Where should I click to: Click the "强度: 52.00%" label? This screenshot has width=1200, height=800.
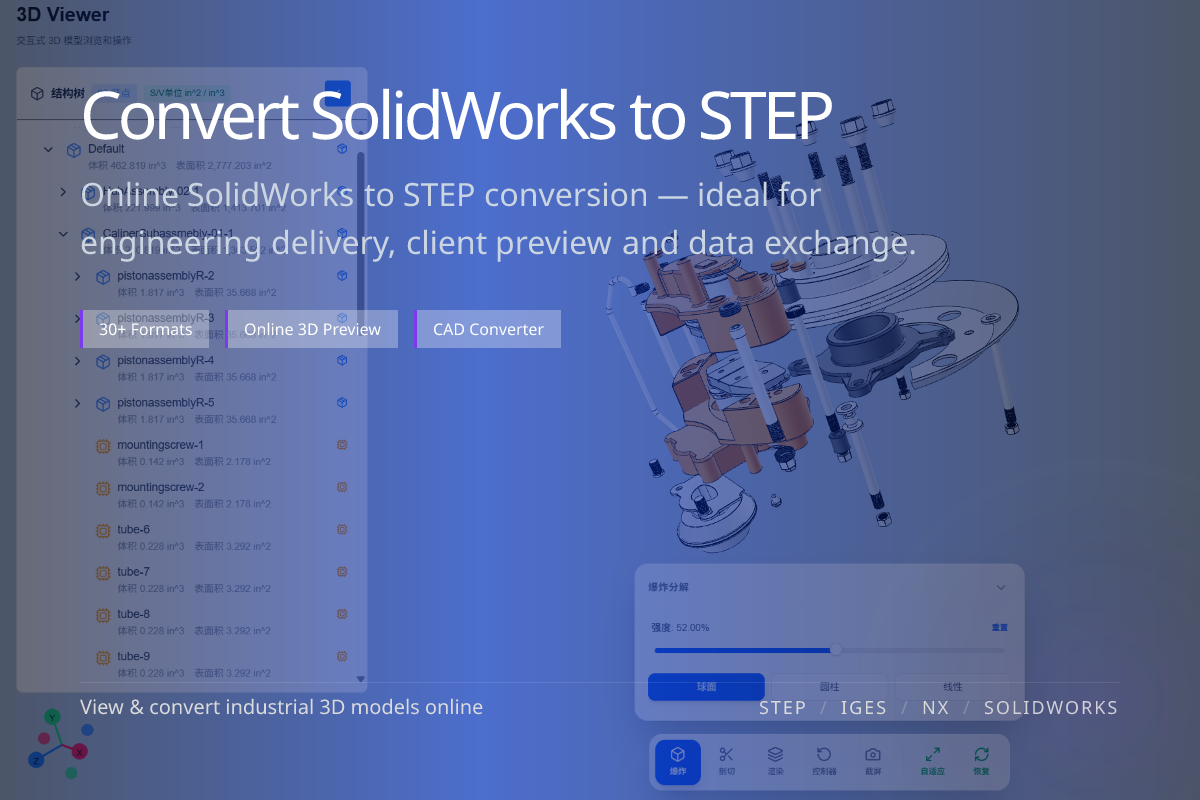[x=680, y=627]
